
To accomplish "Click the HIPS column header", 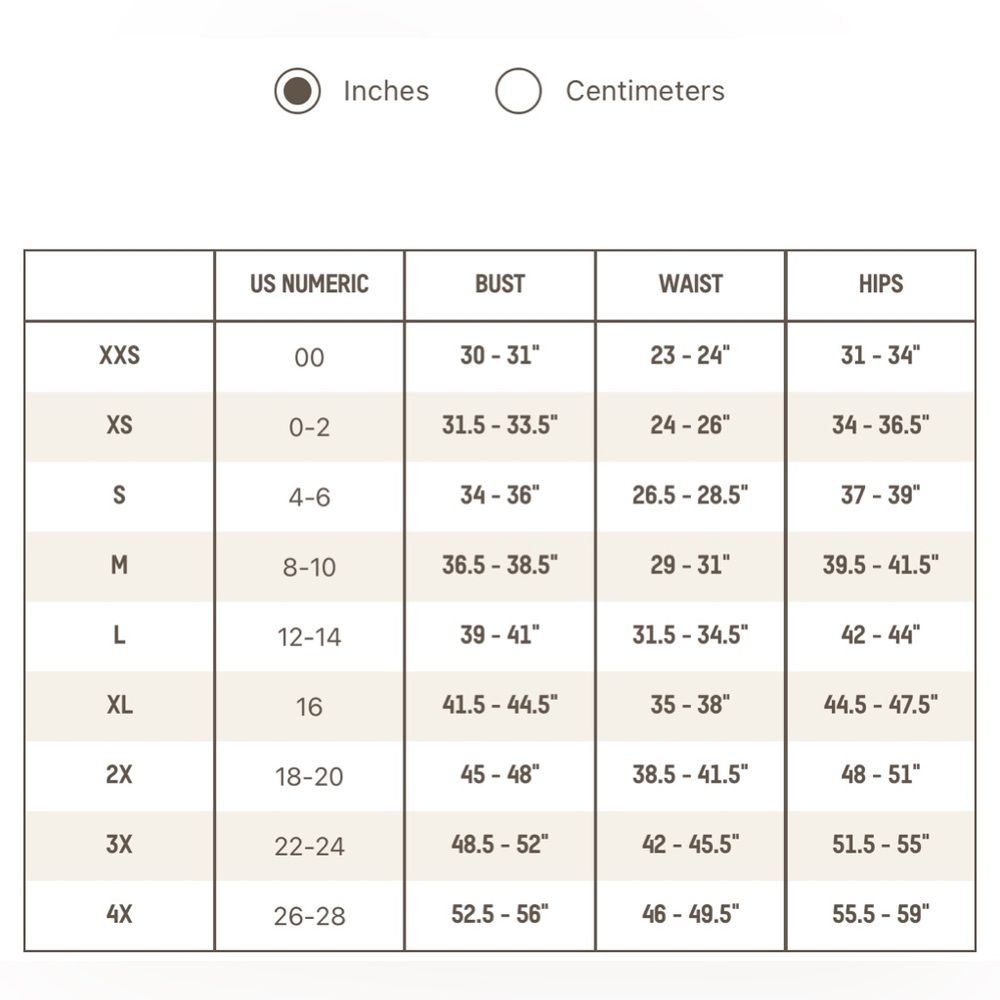I will pyautogui.click(x=881, y=284).
